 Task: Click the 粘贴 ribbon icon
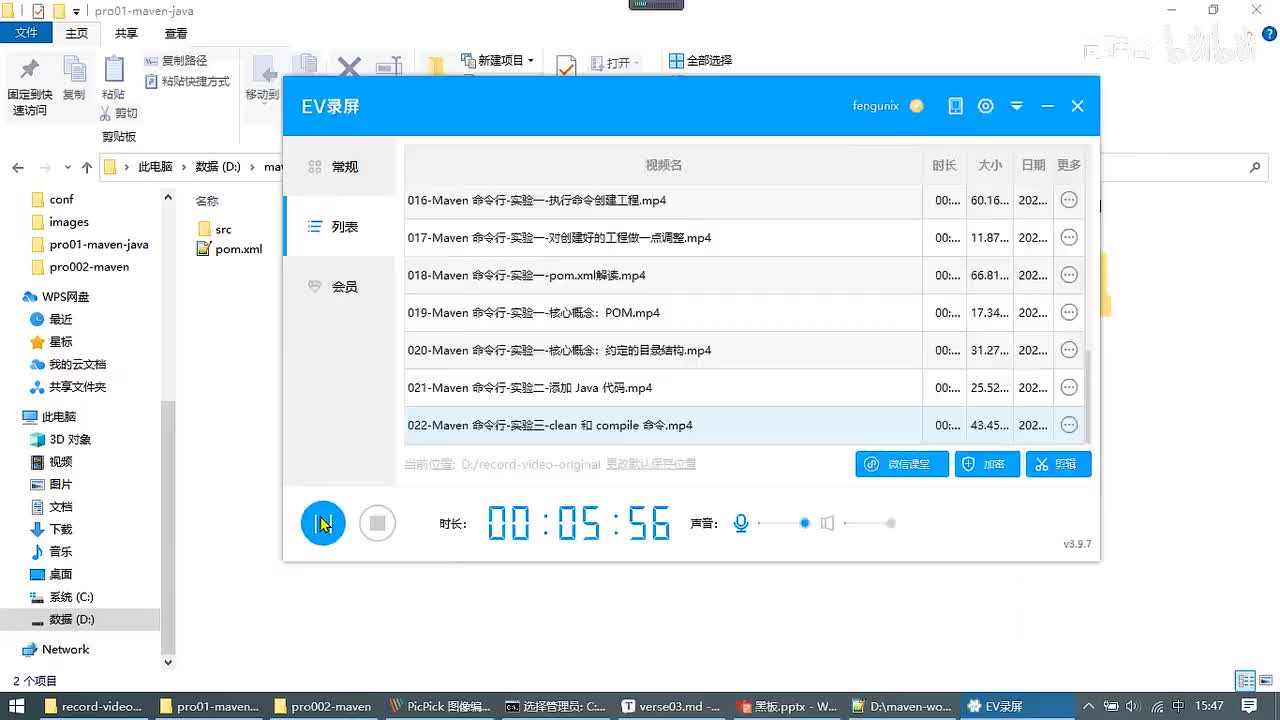point(113,78)
